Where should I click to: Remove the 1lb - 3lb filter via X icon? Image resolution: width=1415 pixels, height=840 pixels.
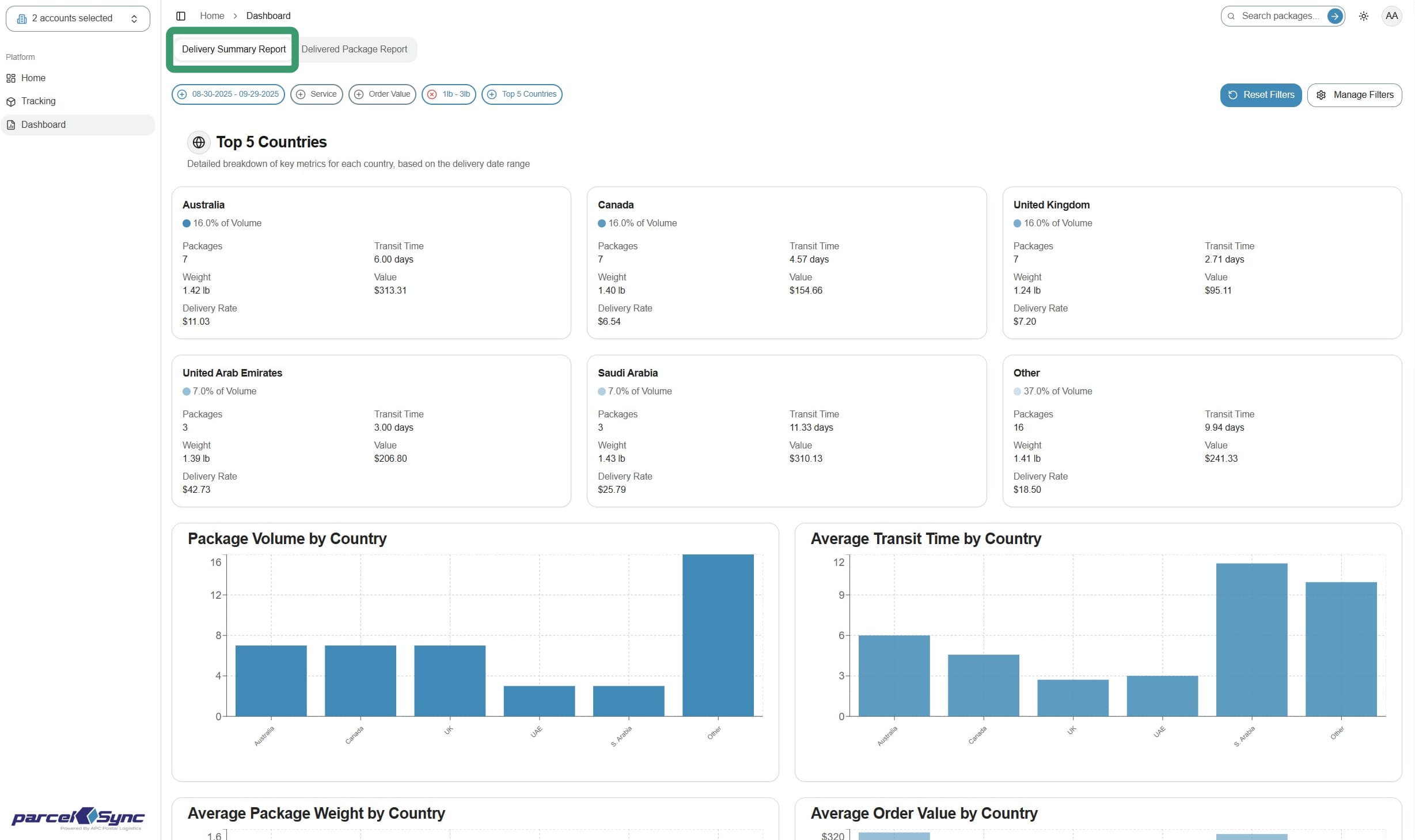point(432,94)
